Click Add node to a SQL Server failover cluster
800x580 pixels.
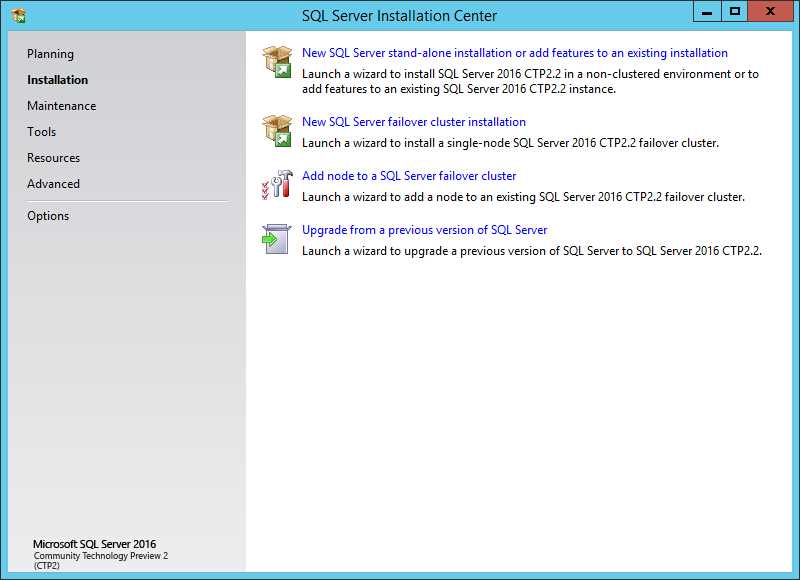pyautogui.click(x=409, y=176)
